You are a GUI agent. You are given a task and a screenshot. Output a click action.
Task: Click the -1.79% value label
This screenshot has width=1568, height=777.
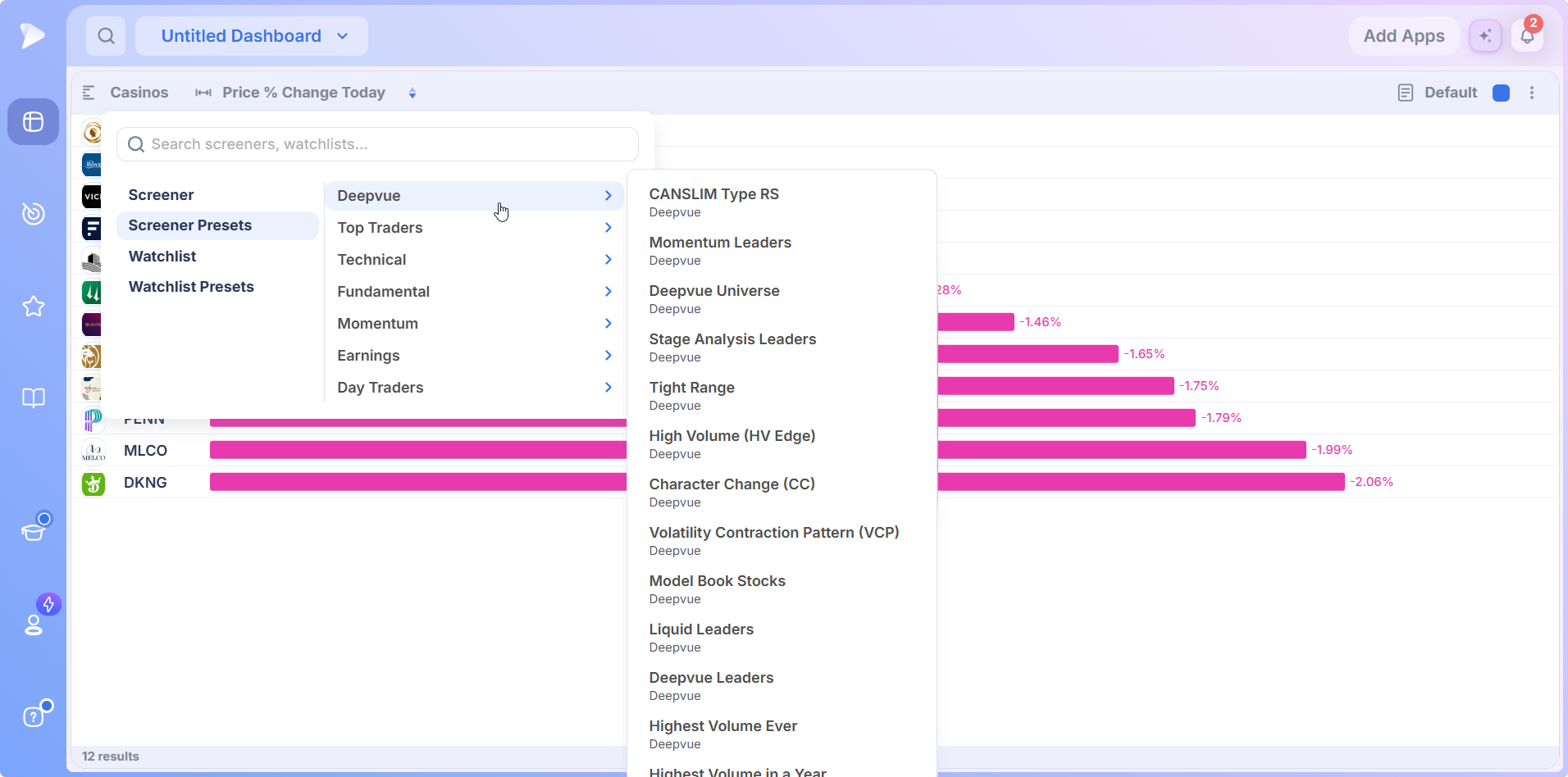pos(1221,418)
